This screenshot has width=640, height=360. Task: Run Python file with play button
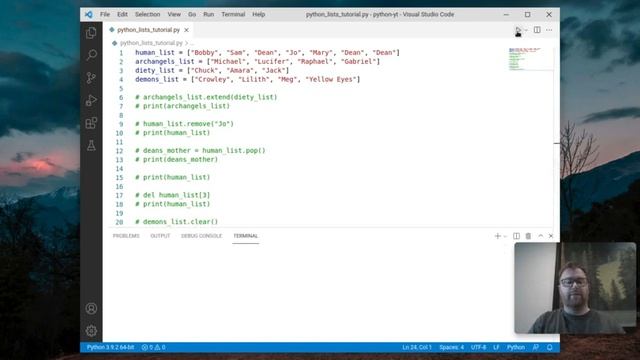[518, 30]
